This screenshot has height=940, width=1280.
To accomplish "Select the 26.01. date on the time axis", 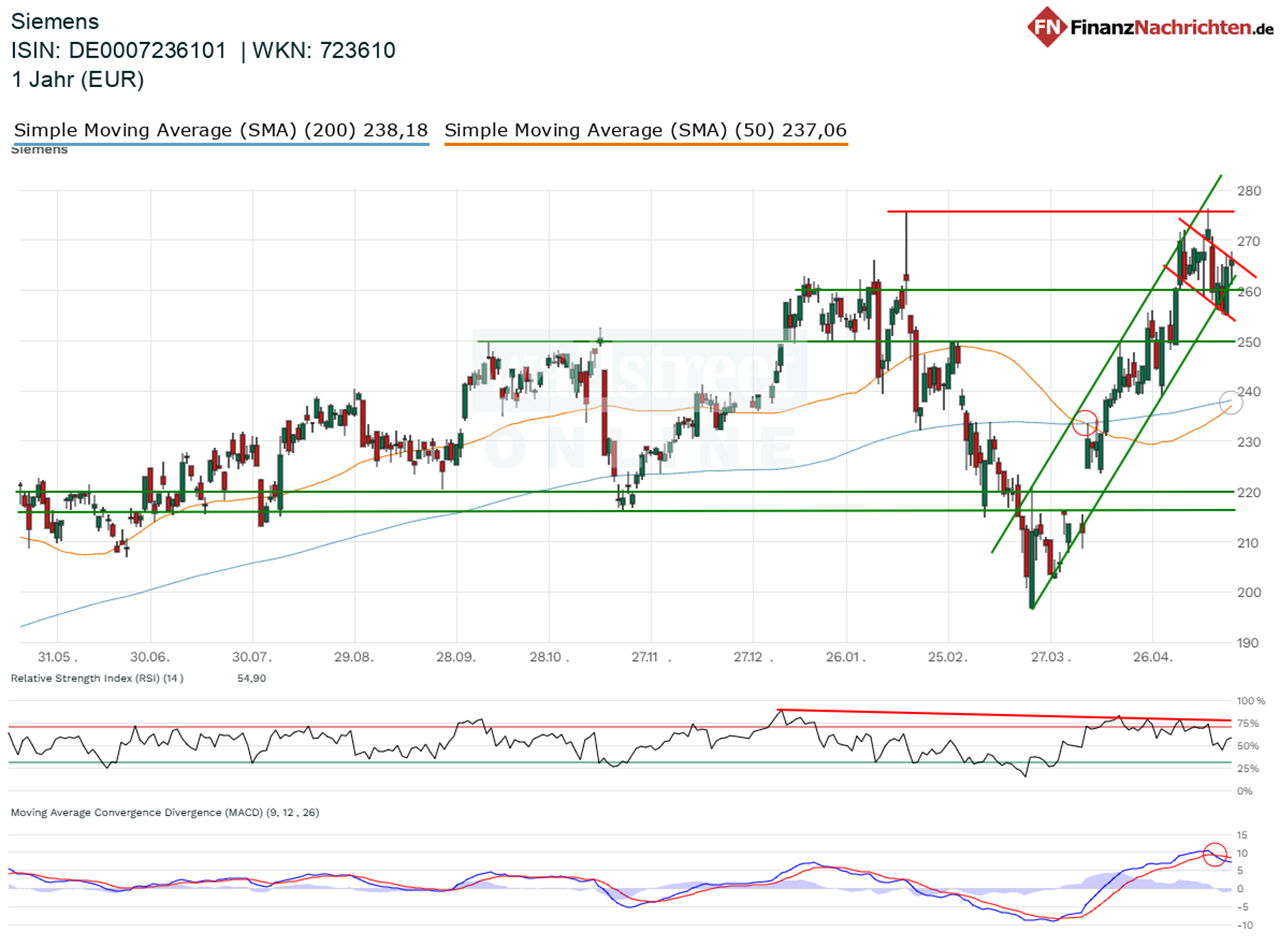I will coord(846,659).
